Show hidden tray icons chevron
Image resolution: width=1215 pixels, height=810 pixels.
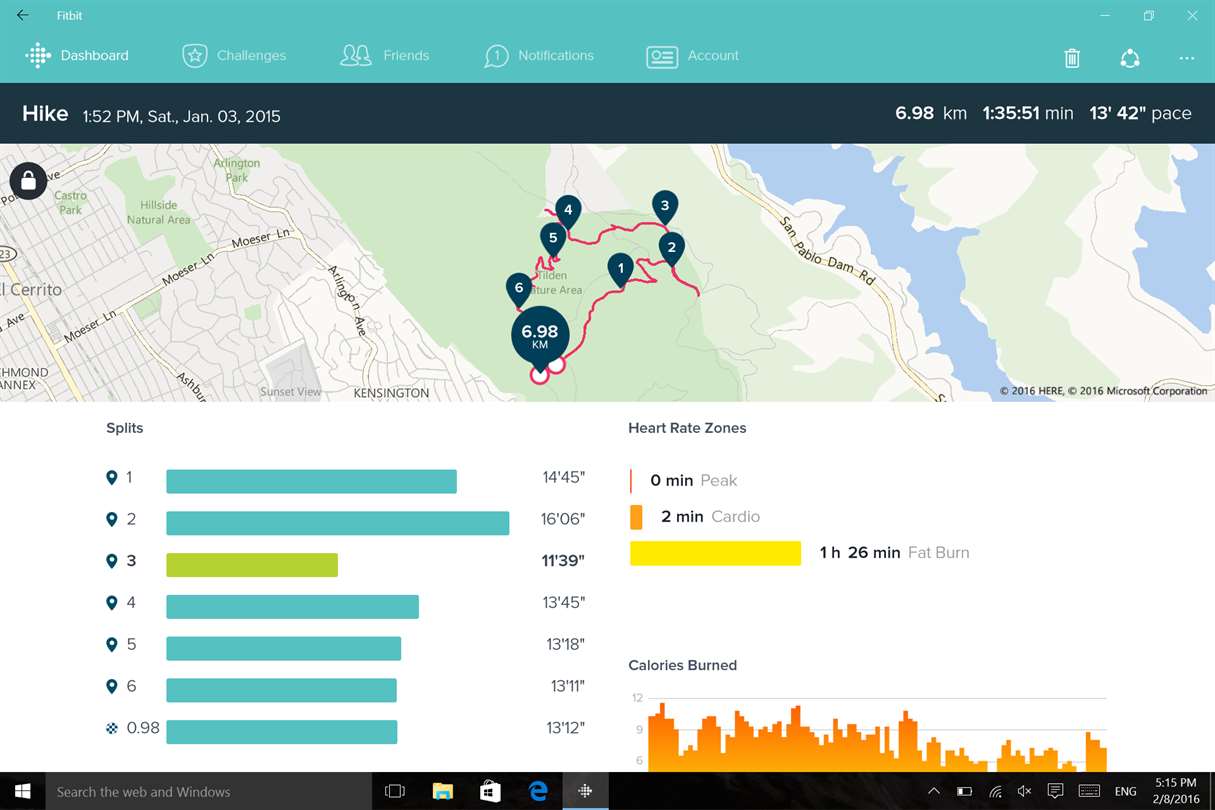[934, 791]
